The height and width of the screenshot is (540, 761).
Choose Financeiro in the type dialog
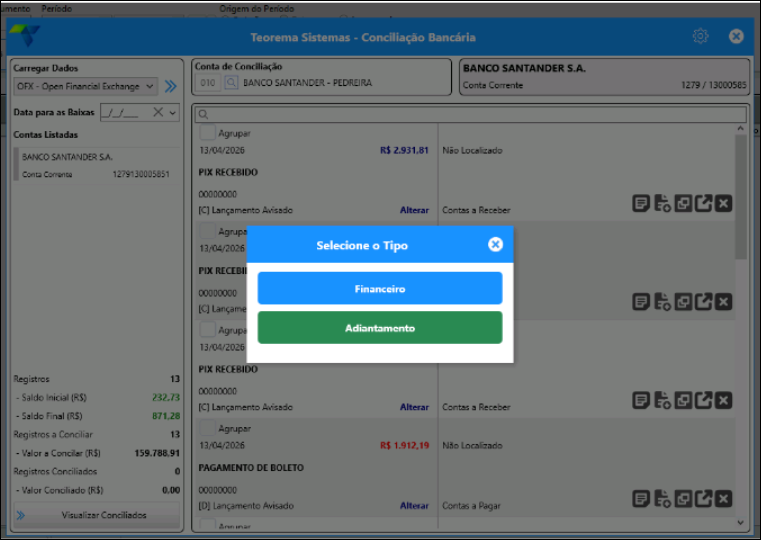pos(380,288)
